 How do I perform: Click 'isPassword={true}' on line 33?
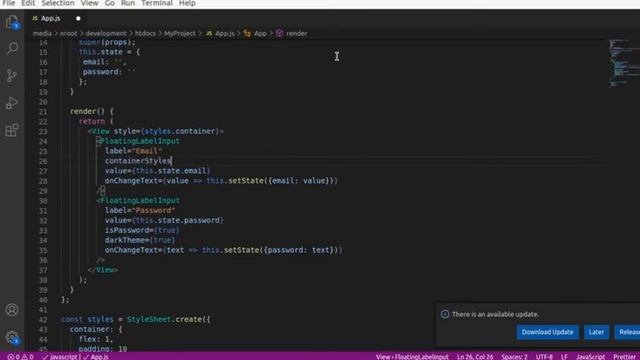click(142, 230)
